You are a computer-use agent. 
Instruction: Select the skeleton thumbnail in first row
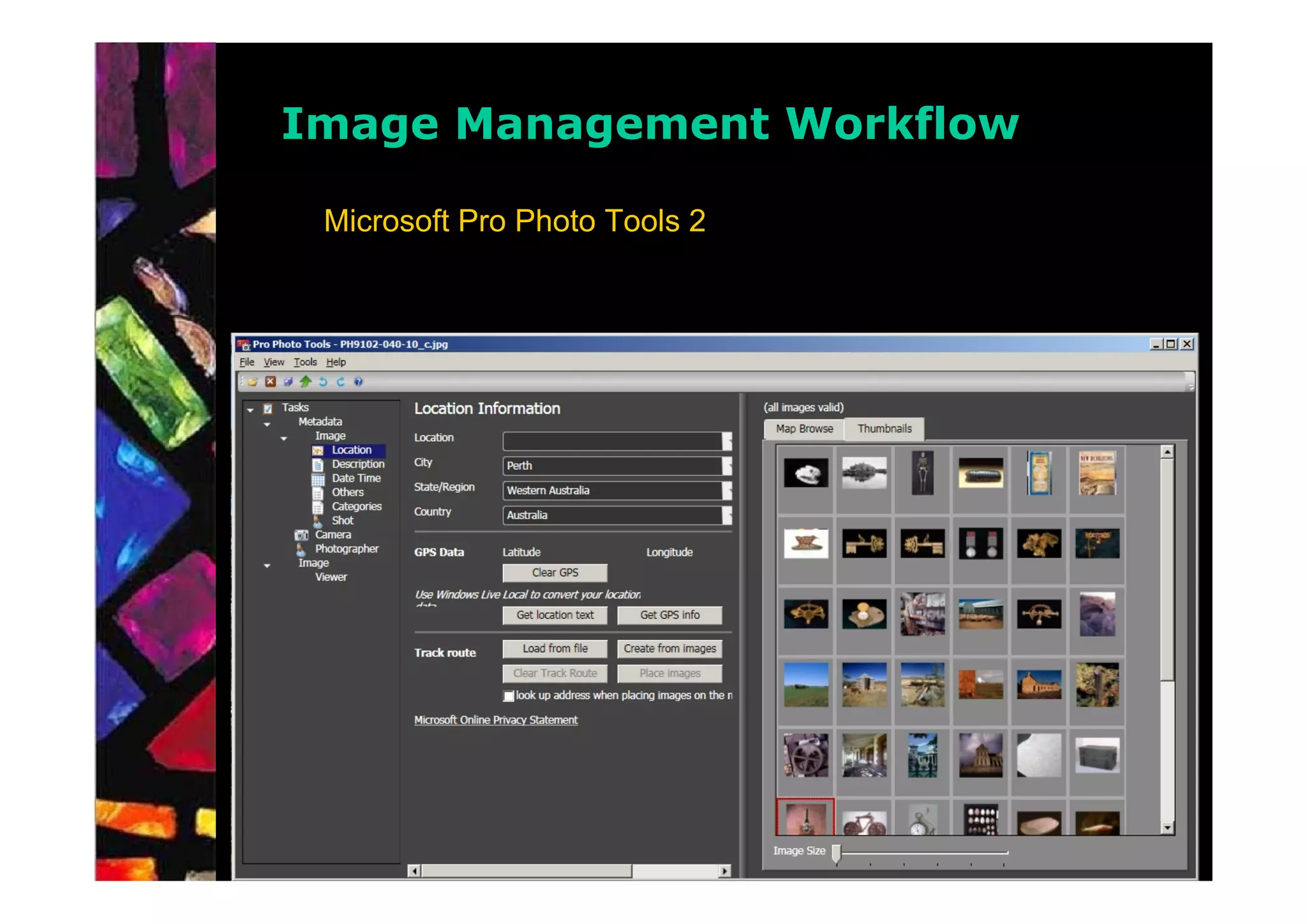coord(923,473)
